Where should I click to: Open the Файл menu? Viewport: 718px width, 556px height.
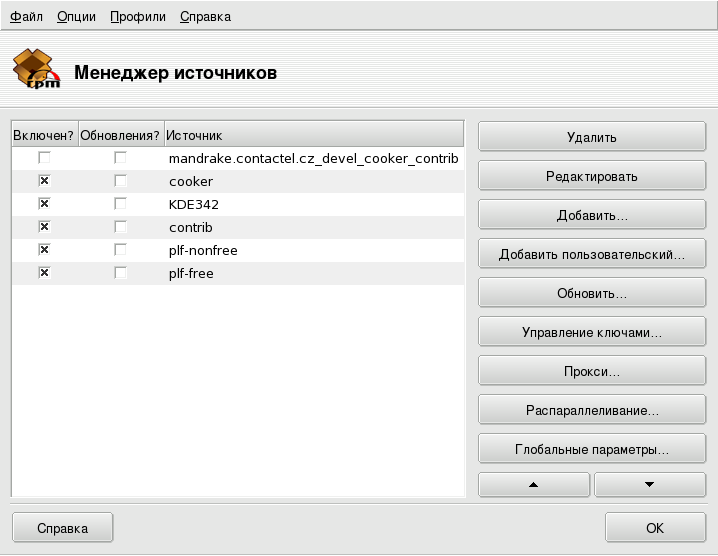coord(26,17)
